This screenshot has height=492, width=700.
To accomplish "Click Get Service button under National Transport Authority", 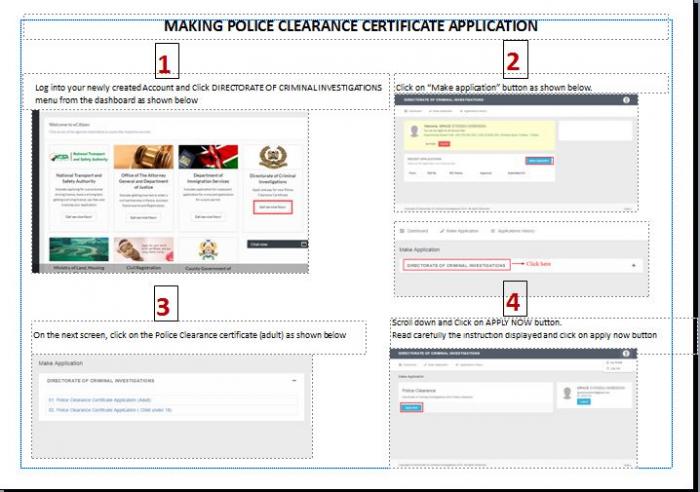I will point(79,217).
